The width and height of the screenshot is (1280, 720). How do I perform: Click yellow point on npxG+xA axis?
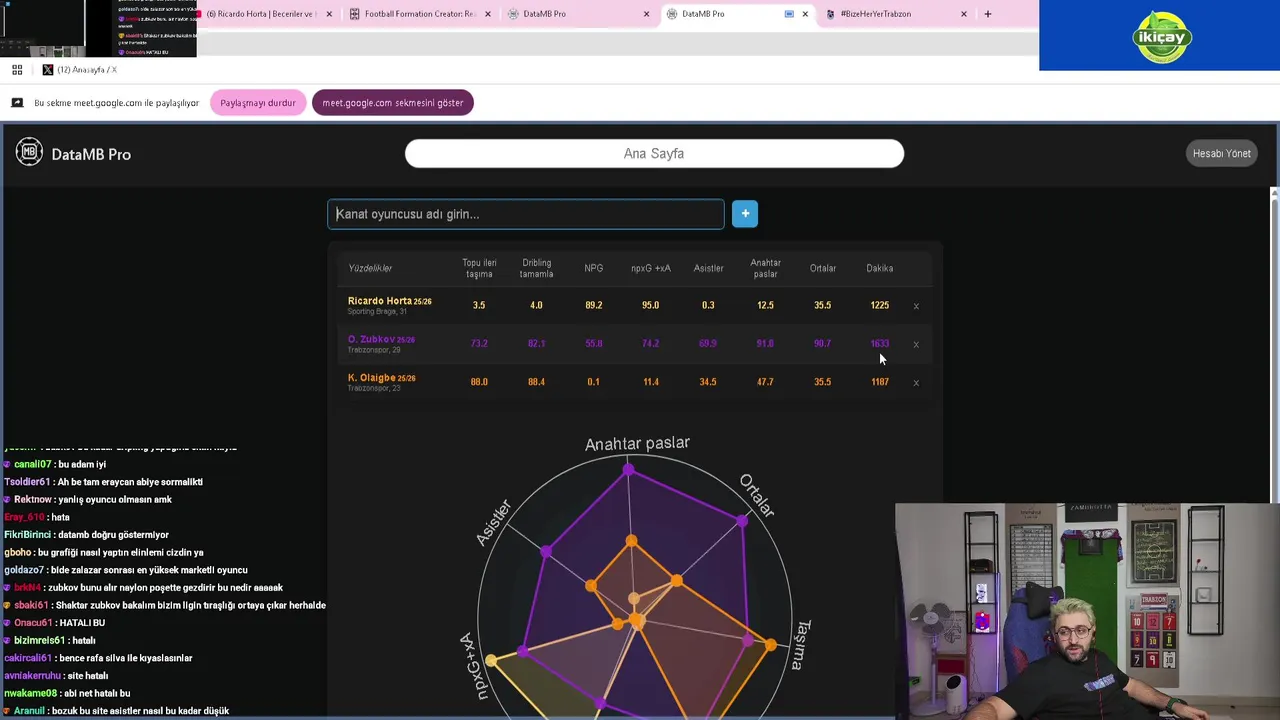491,661
